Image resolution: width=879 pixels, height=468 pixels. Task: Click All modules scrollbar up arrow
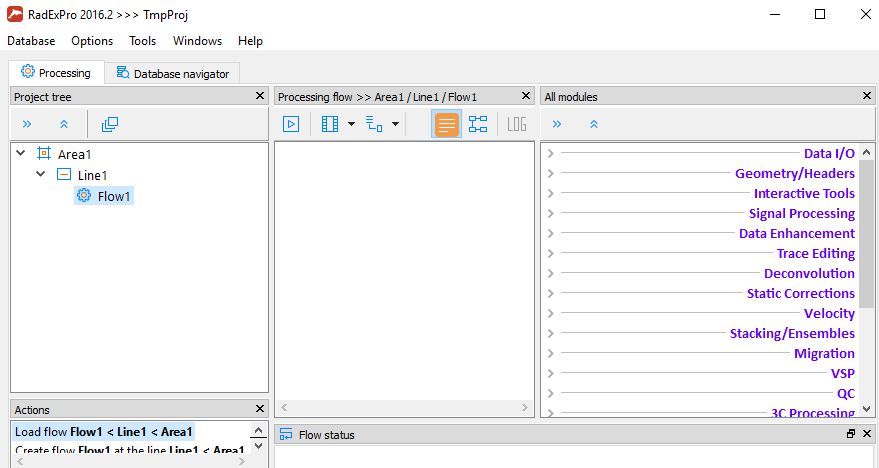[x=866, y=152]
